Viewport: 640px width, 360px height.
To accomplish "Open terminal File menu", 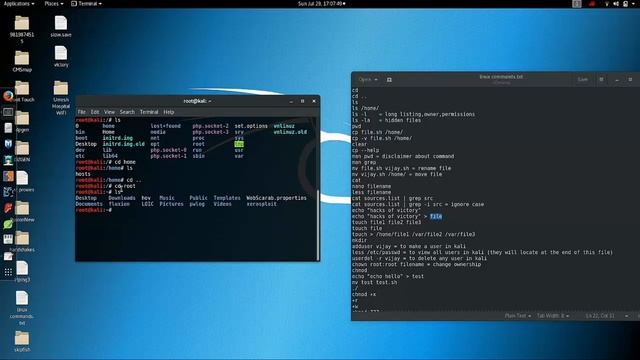I will click(x=82, y=112).
